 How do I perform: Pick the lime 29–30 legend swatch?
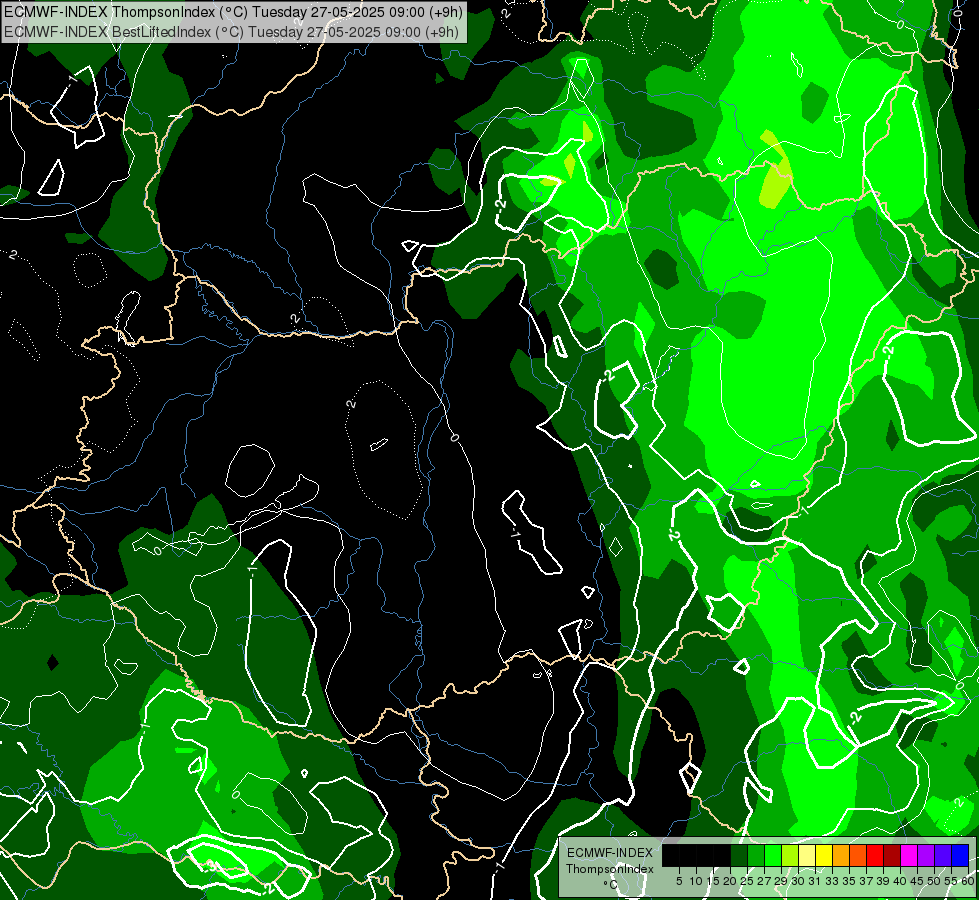tap(790, 855)
